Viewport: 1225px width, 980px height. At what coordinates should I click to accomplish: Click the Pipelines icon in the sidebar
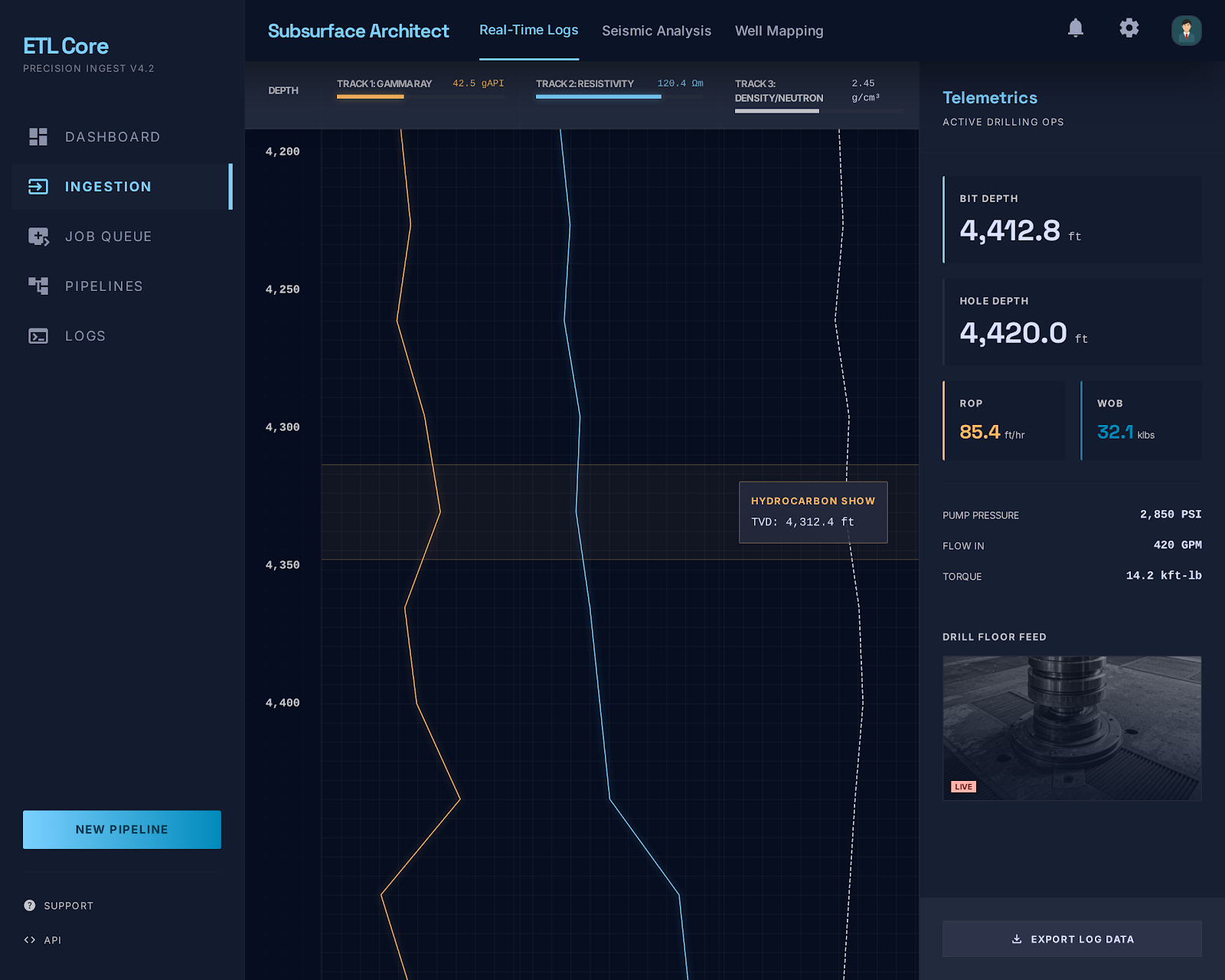pyautogui.click(x=37, y=286)
